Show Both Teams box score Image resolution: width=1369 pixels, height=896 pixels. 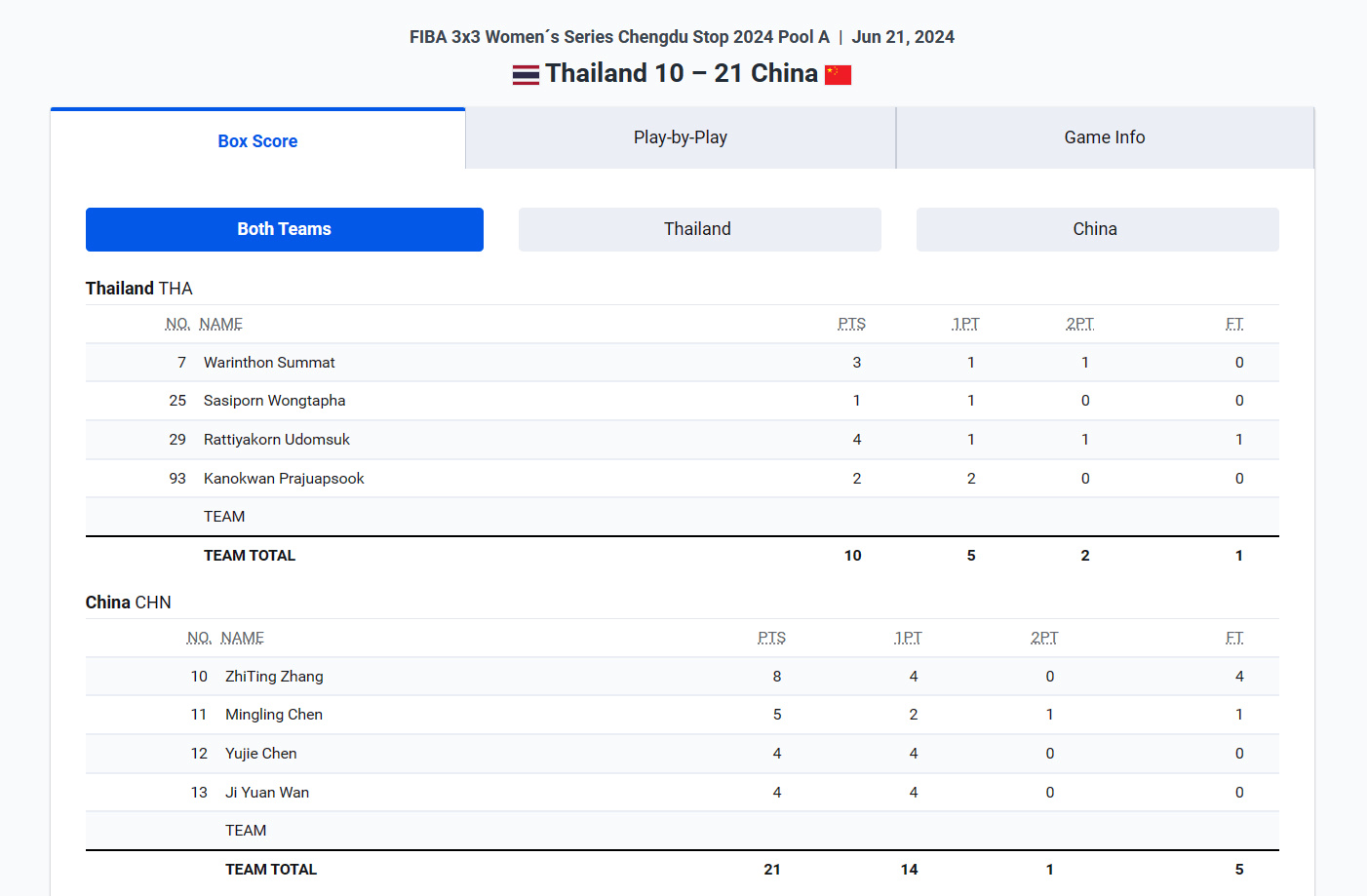coord(284,229)
